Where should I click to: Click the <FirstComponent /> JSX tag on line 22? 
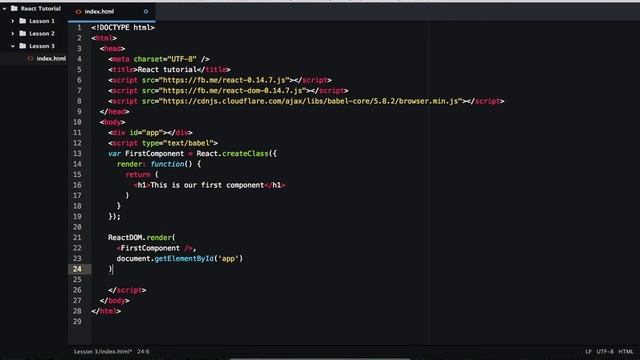tap(154, 248)
